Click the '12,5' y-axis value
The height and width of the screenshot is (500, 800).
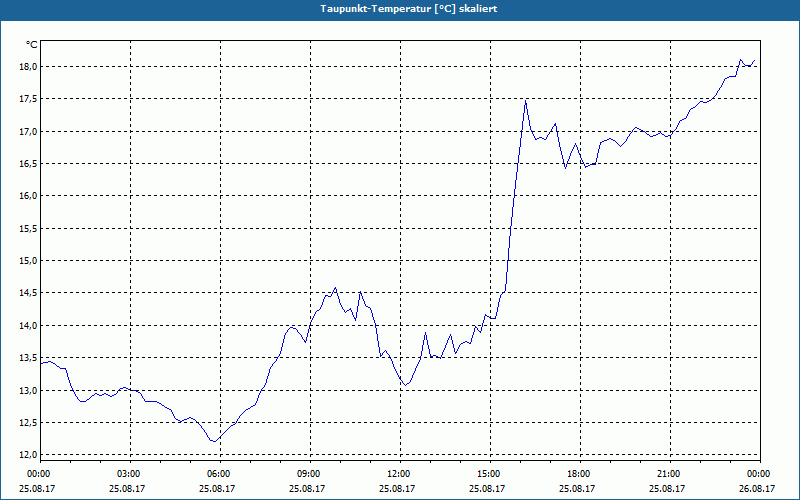29,422
